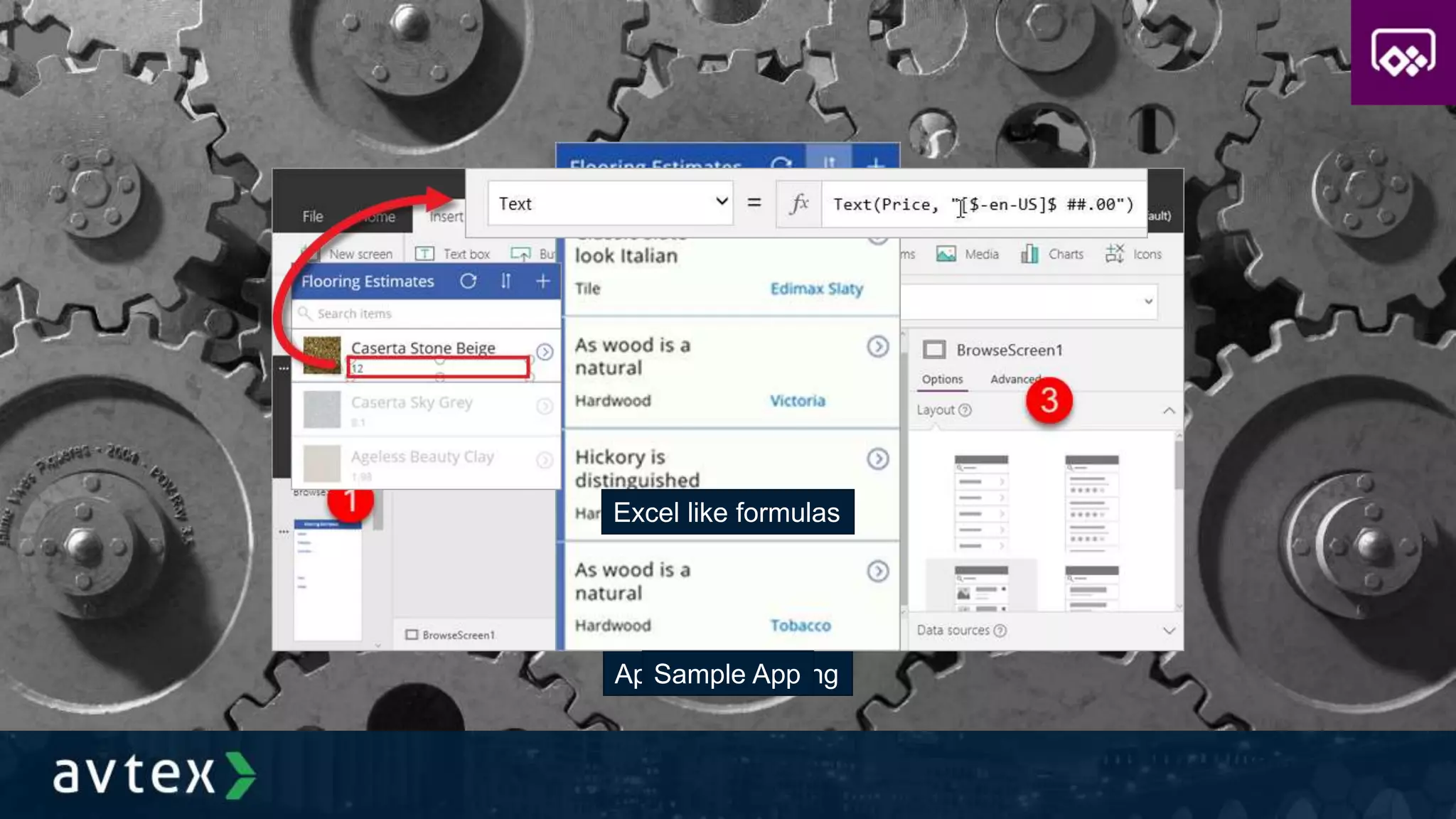Open arrow on the Tobacco hardwood card

point(878,572)
